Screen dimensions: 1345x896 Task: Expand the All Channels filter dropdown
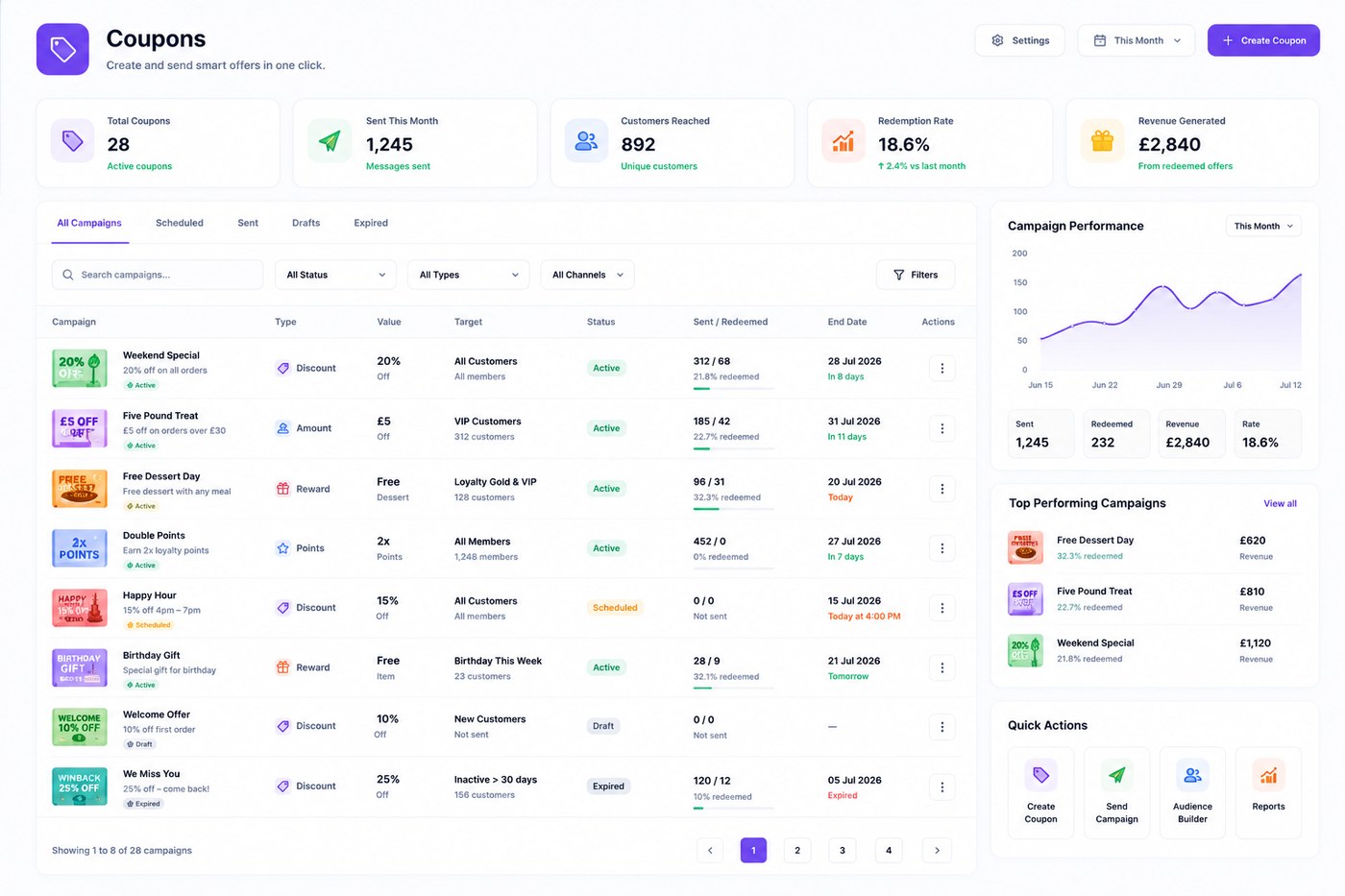tap(587, 275)
